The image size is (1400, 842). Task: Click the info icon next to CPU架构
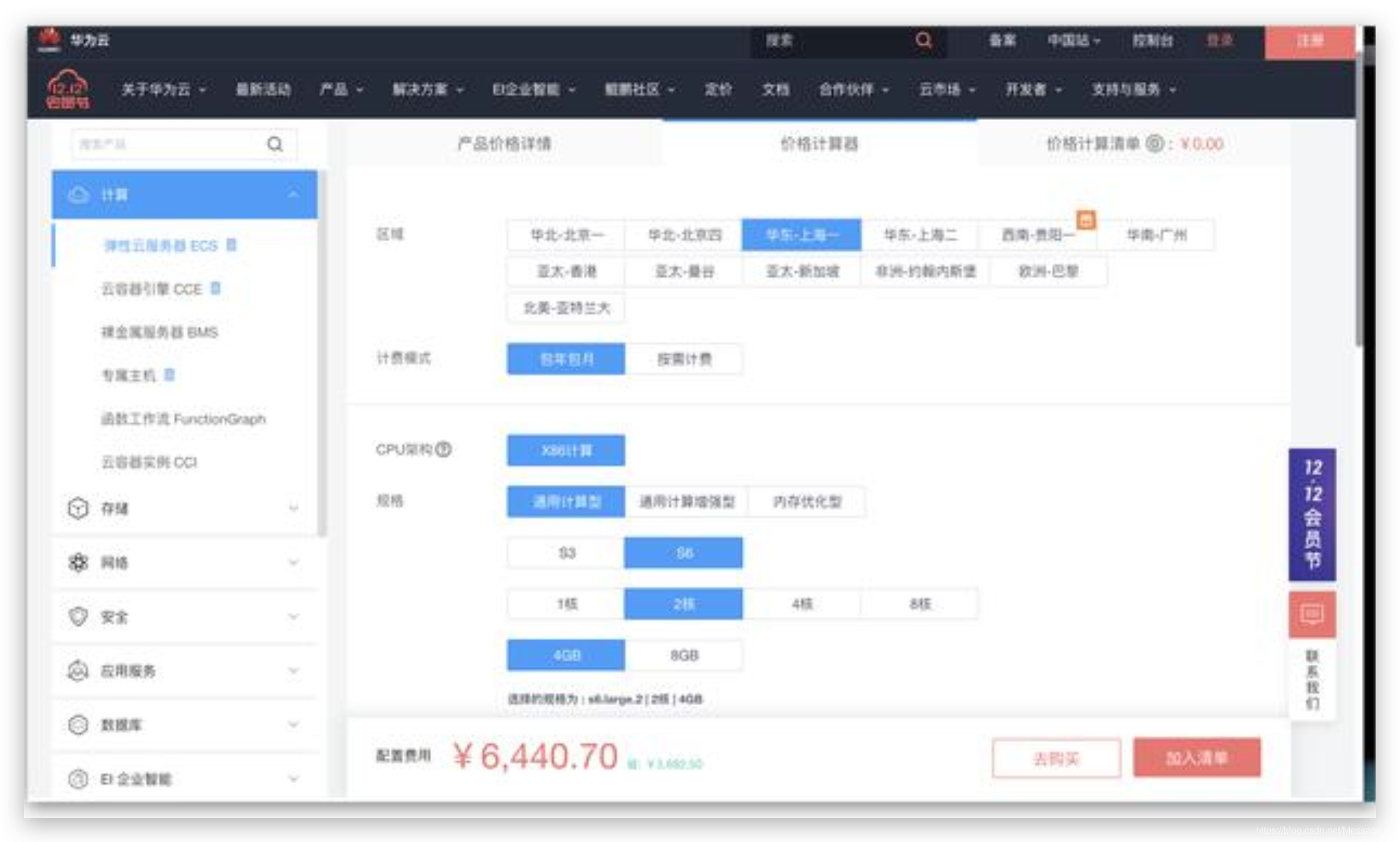point(443,450)
